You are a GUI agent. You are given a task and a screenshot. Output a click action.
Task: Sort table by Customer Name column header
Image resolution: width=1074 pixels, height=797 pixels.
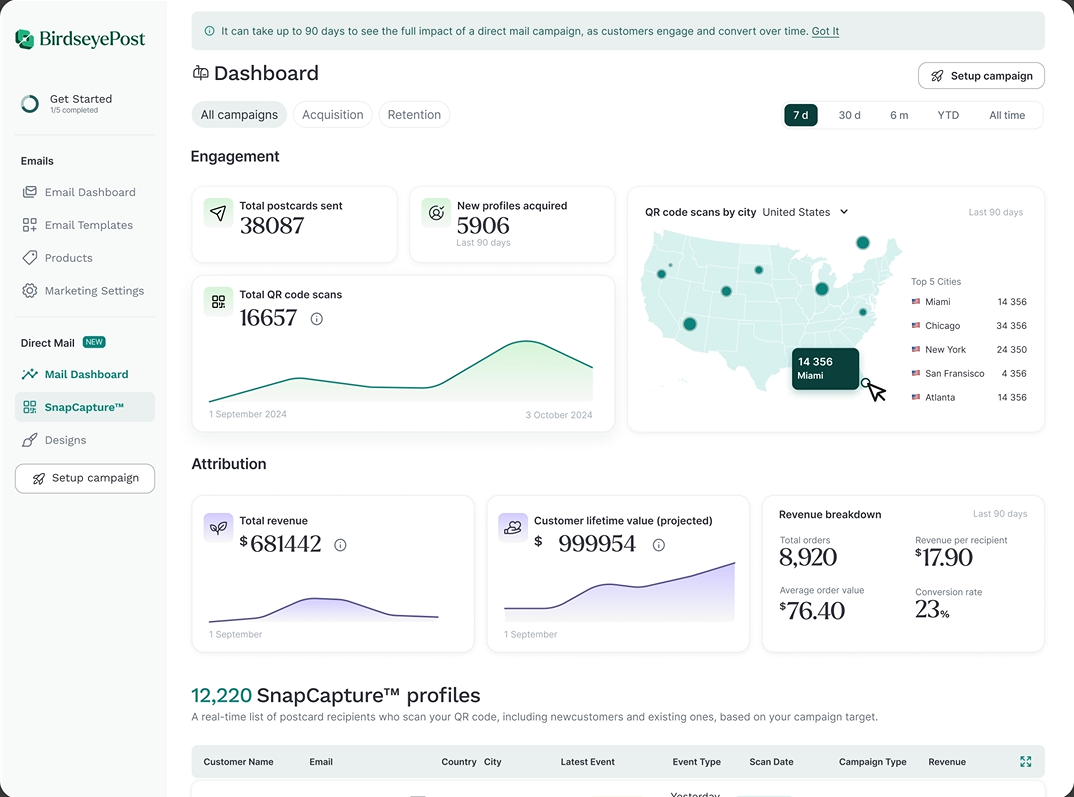click(x=238, y=762)
